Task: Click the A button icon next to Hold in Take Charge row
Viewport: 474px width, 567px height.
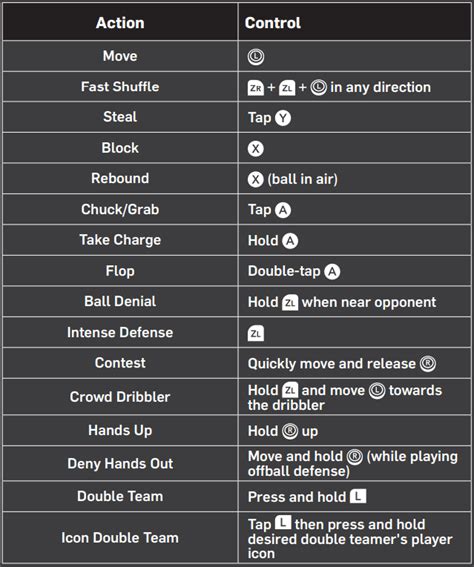Action: pos(290,241)
